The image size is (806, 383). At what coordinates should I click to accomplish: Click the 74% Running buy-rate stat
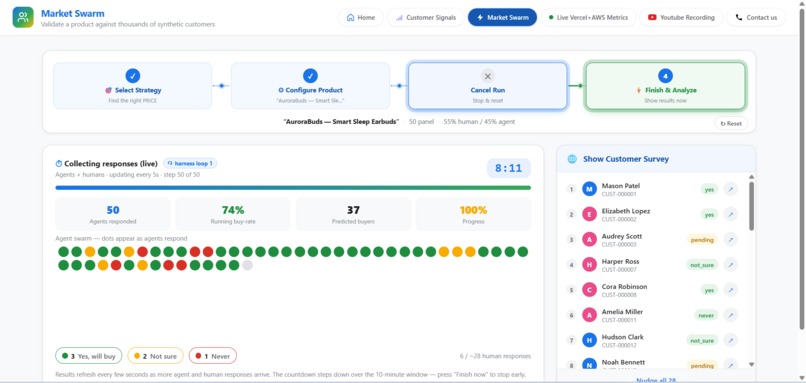[x=233, y=214]
